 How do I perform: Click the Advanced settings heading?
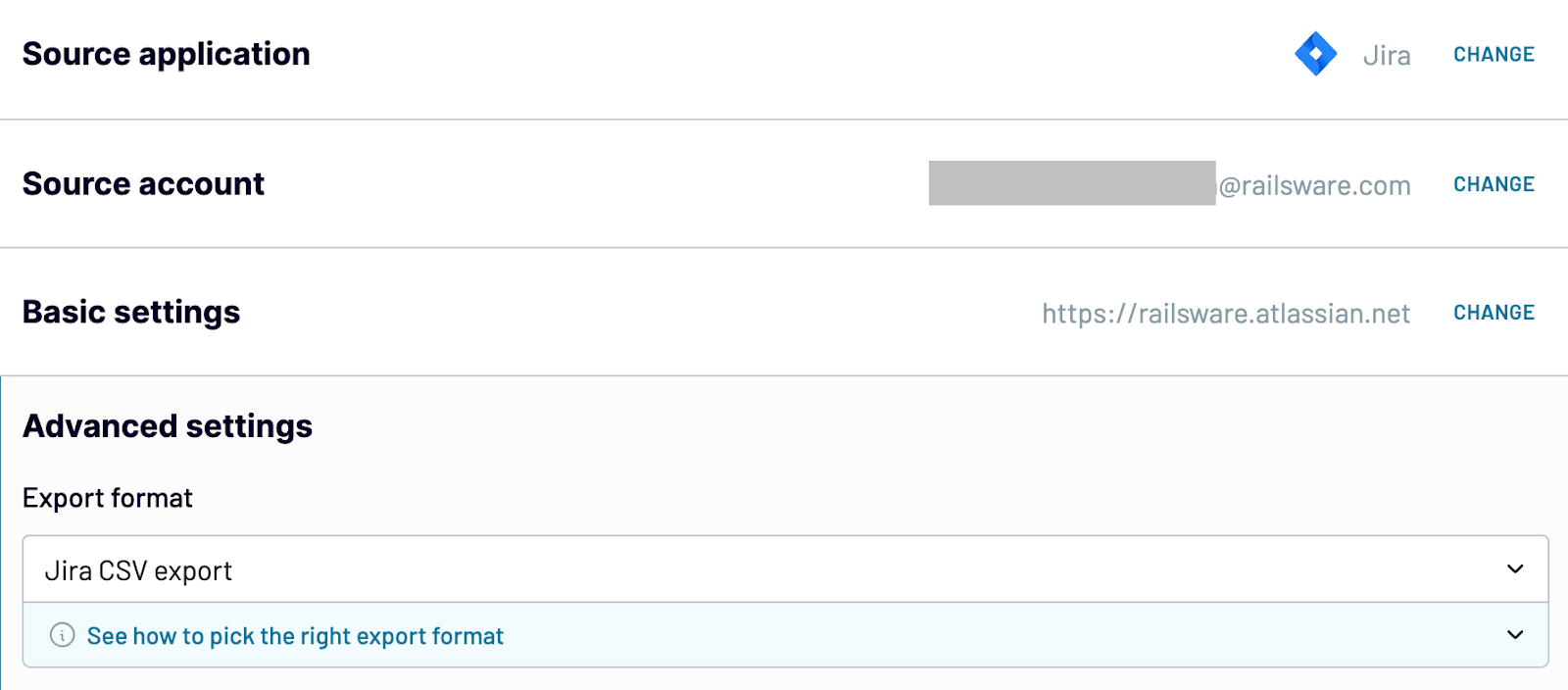[168, 426]
